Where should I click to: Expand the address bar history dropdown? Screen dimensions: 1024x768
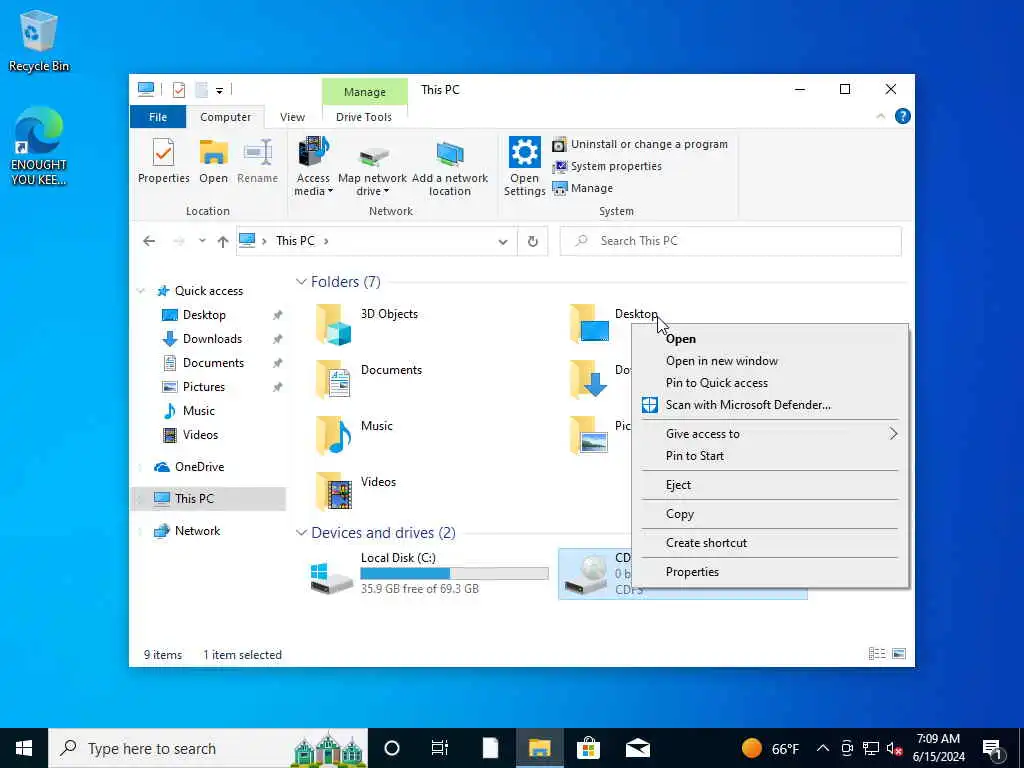(x=503, y=242)
